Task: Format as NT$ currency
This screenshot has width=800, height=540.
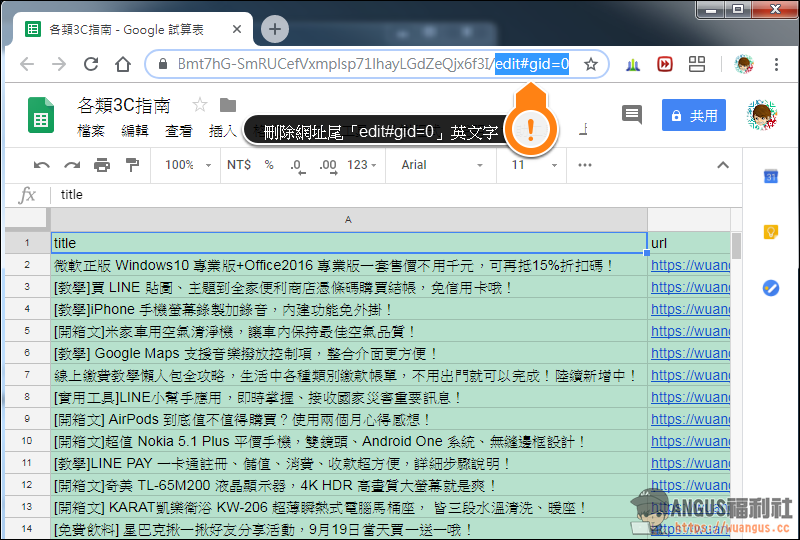Action: (239, 165)
